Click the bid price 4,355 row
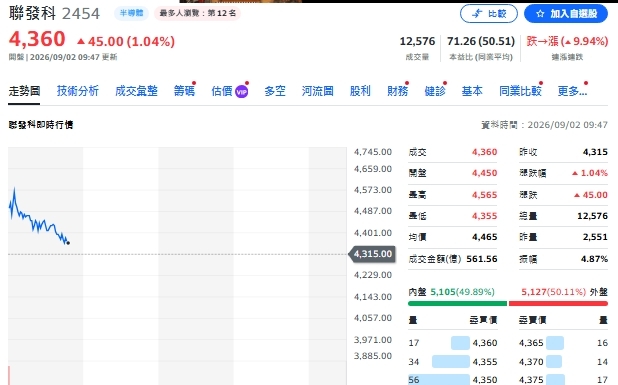This screenshot has width=618, height=385. [452, 362]
